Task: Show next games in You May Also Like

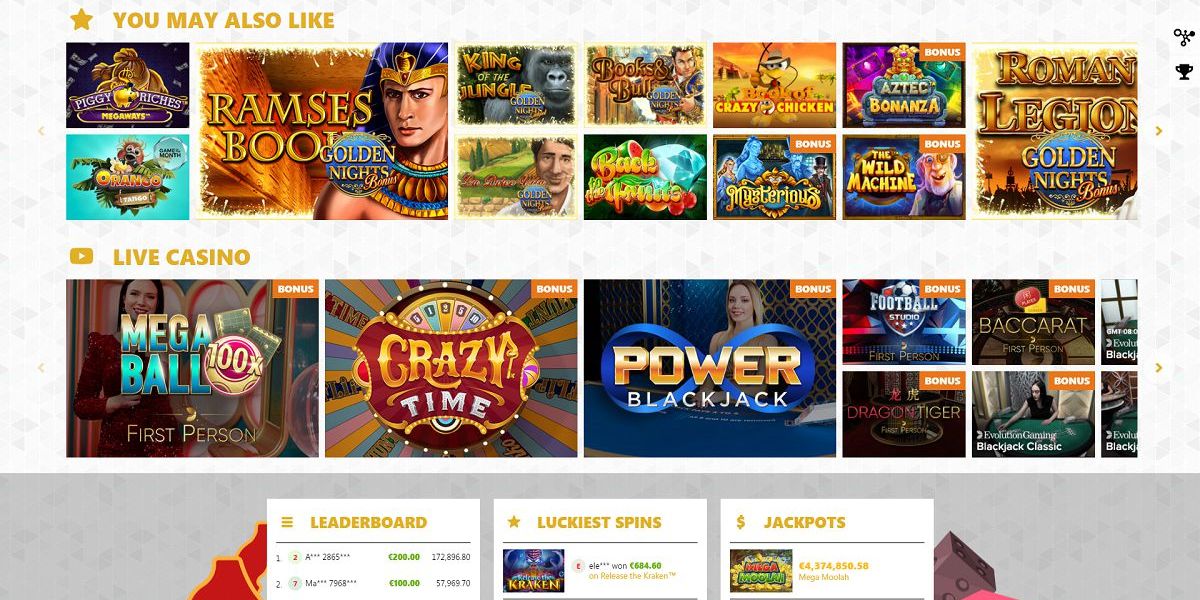Action: [1159, 131]
